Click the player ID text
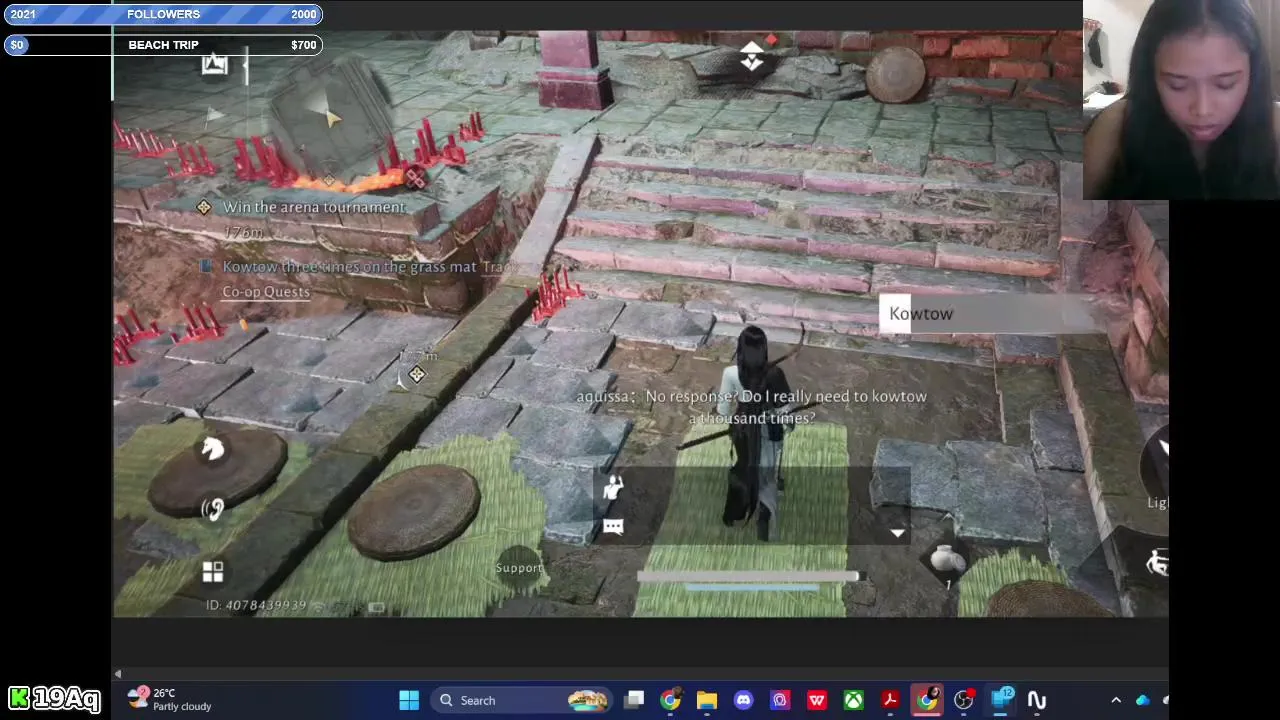Screen dimensions: 1280x720 point(256,605)
